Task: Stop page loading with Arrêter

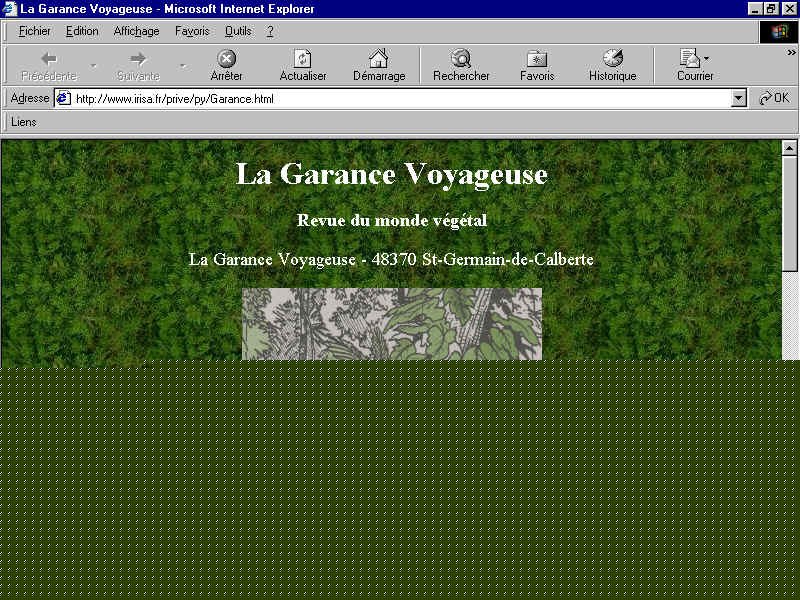Action: click(x=227, y=66)
